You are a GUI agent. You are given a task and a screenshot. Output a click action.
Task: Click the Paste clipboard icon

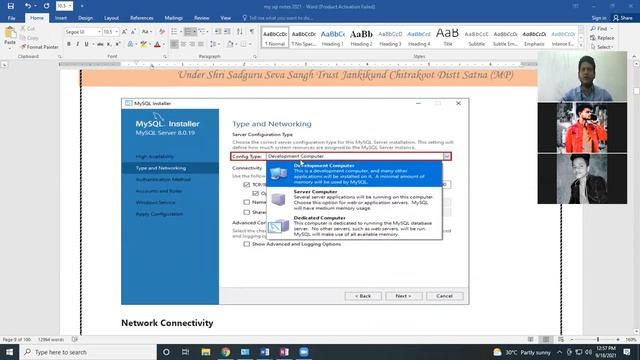tap(10, 33)
